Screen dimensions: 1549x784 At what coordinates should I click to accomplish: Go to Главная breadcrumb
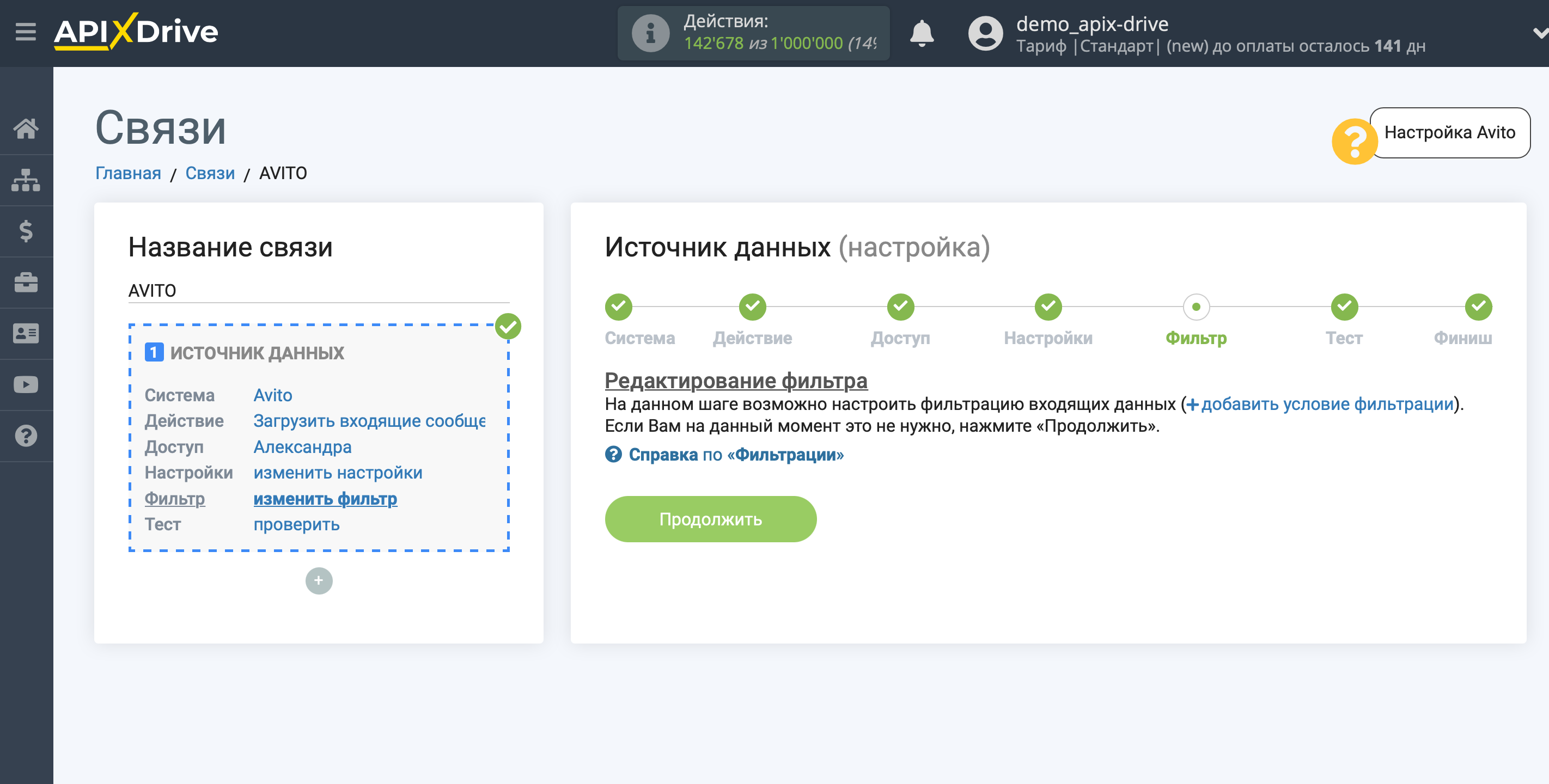click(x=128, y=173)
